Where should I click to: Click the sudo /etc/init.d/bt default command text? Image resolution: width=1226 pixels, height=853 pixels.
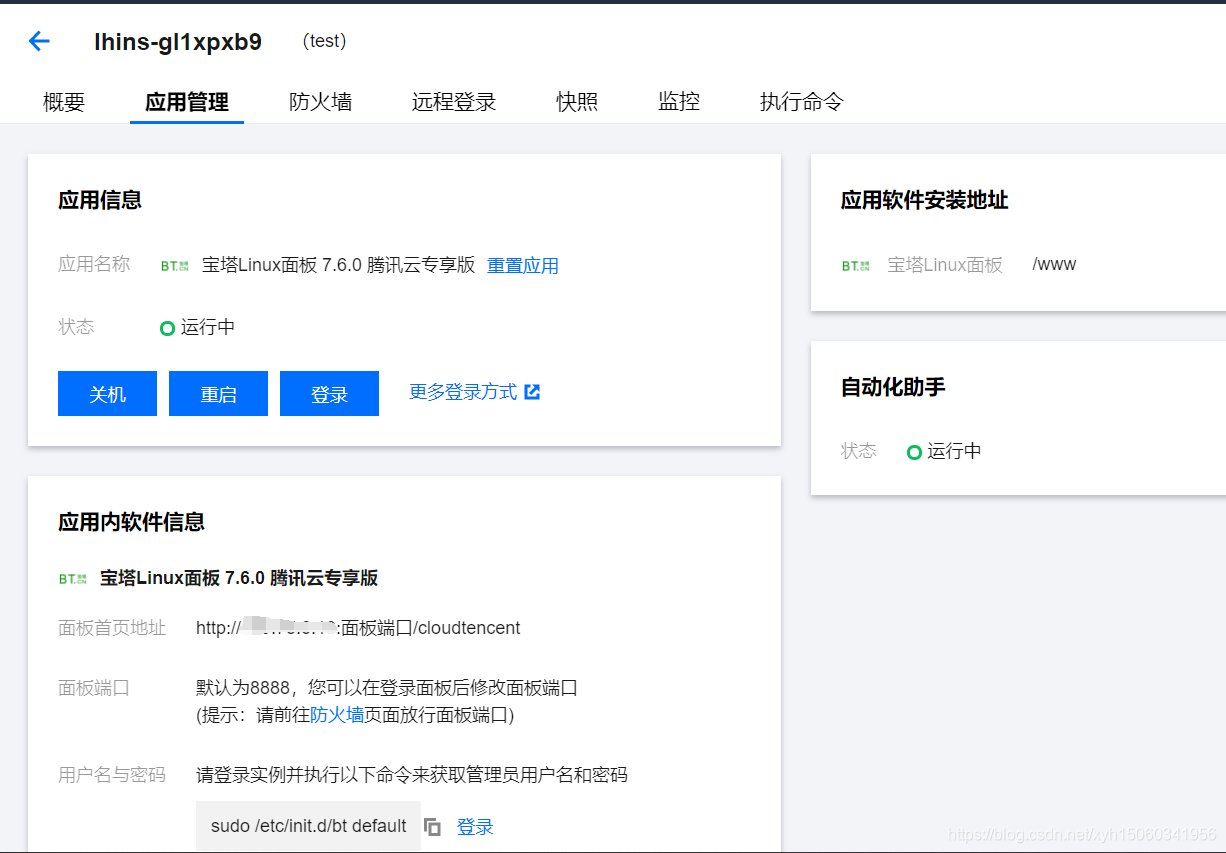click(x=309, y=827)
